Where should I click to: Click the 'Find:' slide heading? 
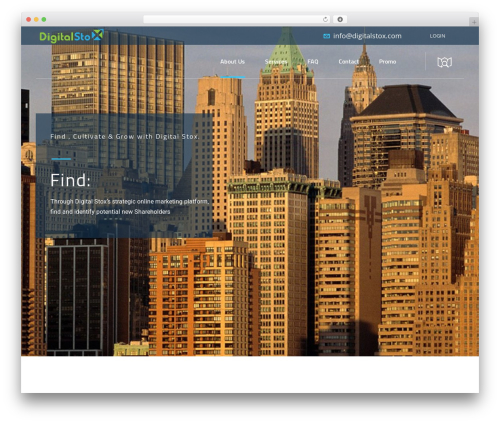tap(70, 180)
